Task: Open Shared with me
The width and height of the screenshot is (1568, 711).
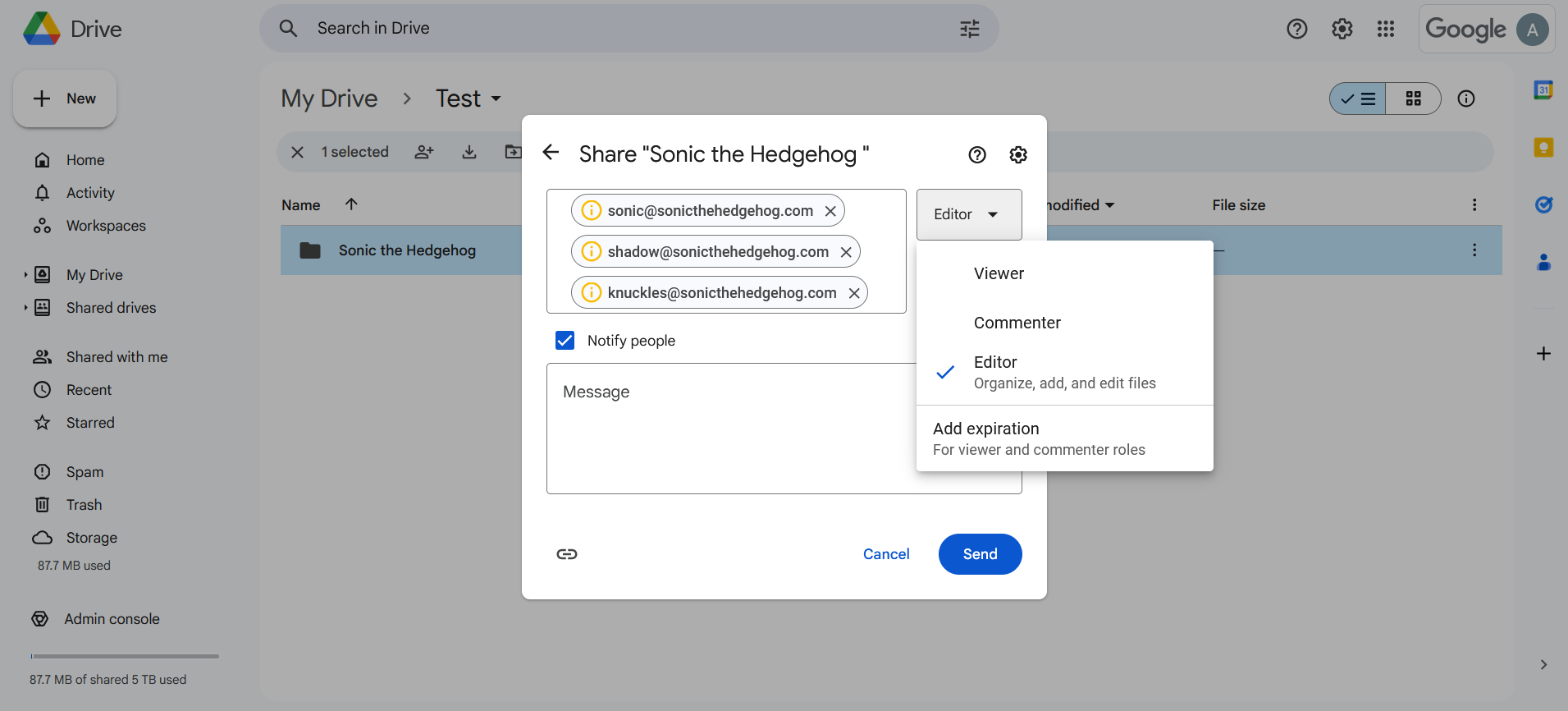Action: (117, 357)
